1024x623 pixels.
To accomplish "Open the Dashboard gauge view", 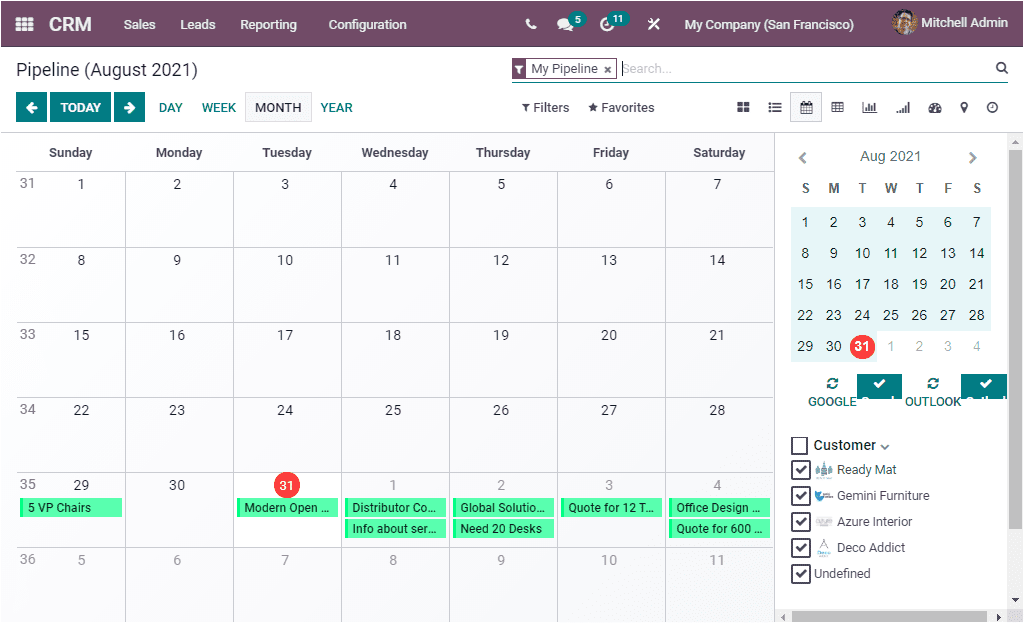I will pyautogui.click(x=934, y=107).
